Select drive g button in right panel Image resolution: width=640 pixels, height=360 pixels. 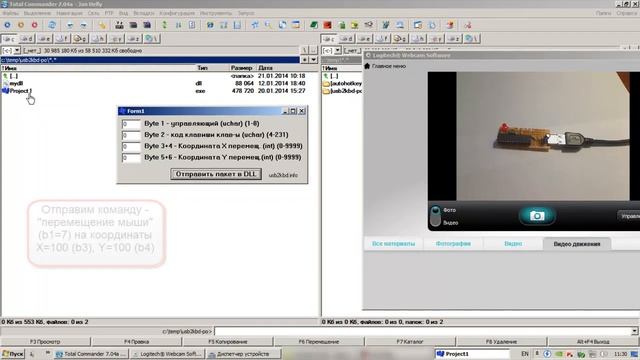[400, 39]
